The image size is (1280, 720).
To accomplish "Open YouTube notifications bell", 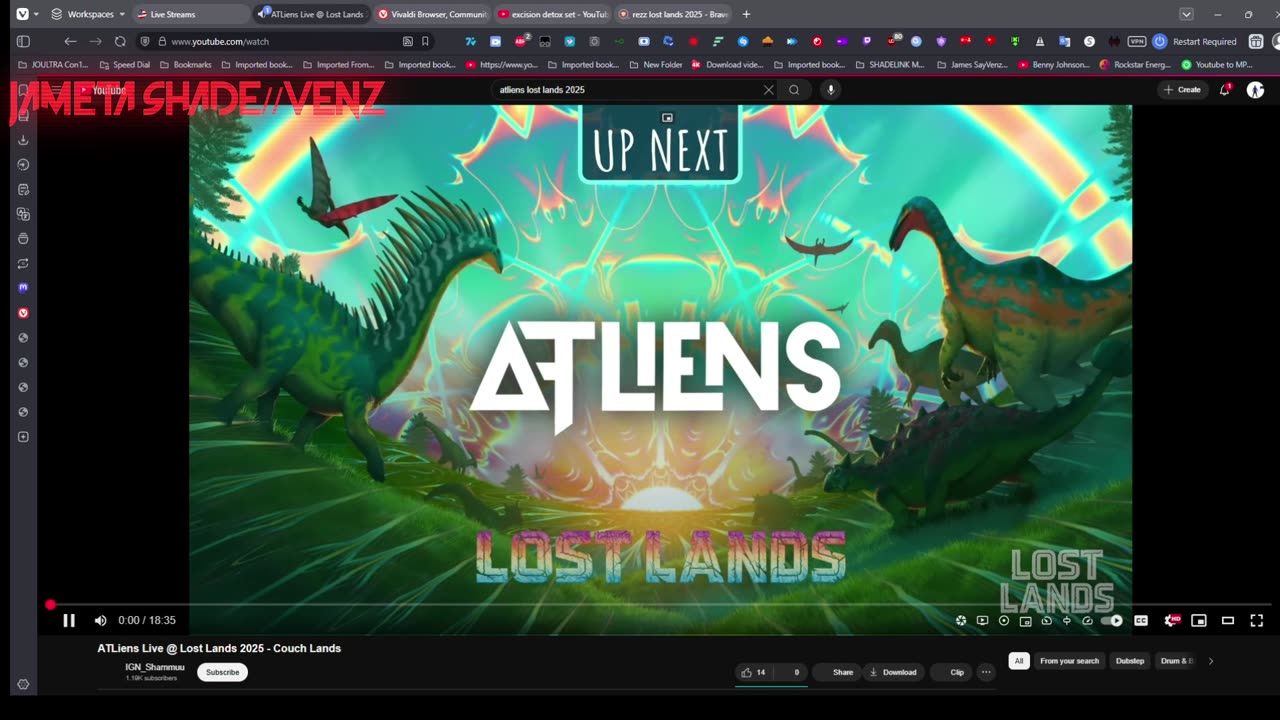I will click(x=1225, y=90).
